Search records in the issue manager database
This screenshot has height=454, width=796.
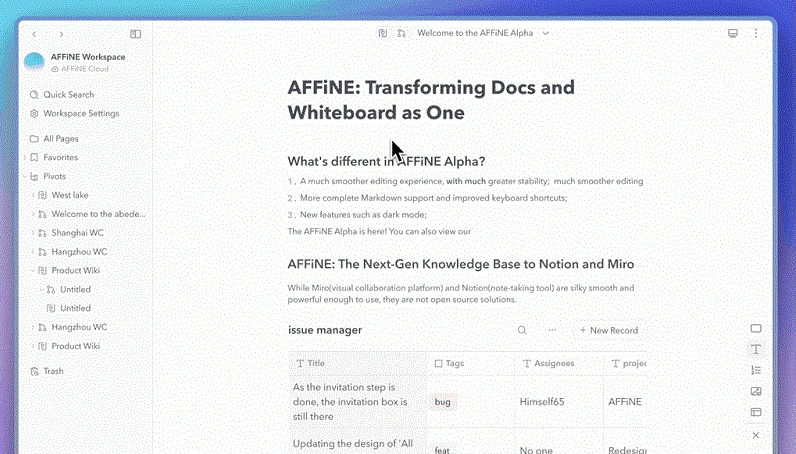(522, 330)
